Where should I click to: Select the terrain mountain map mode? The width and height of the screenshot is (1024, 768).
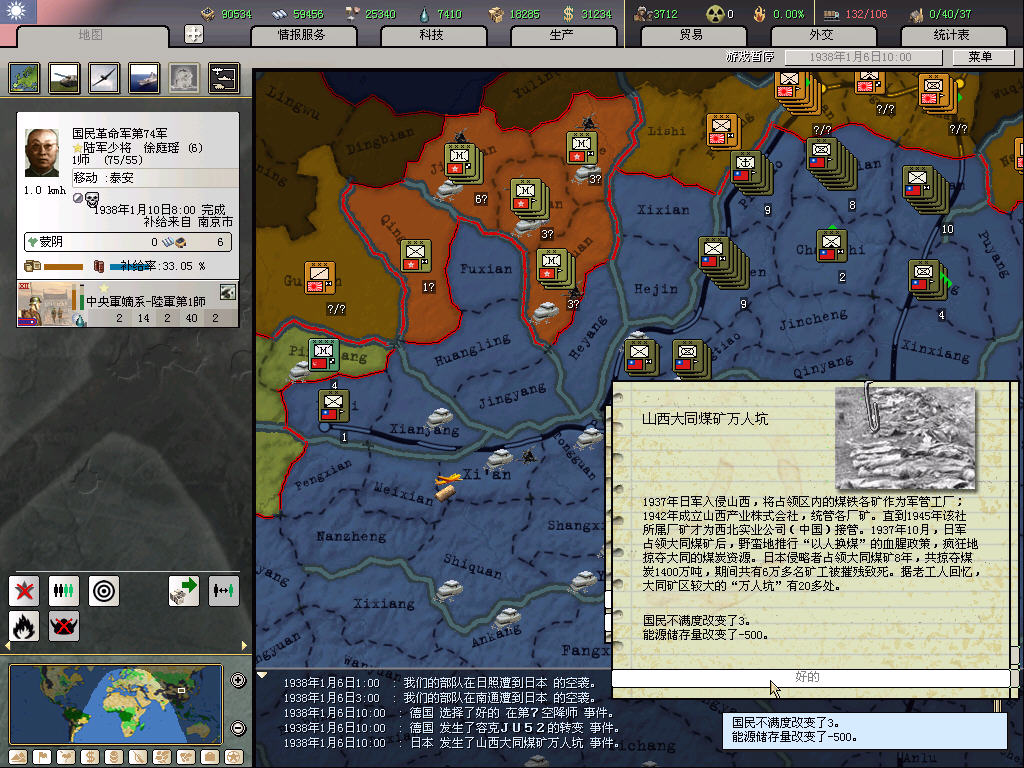(x=18, y=757)
